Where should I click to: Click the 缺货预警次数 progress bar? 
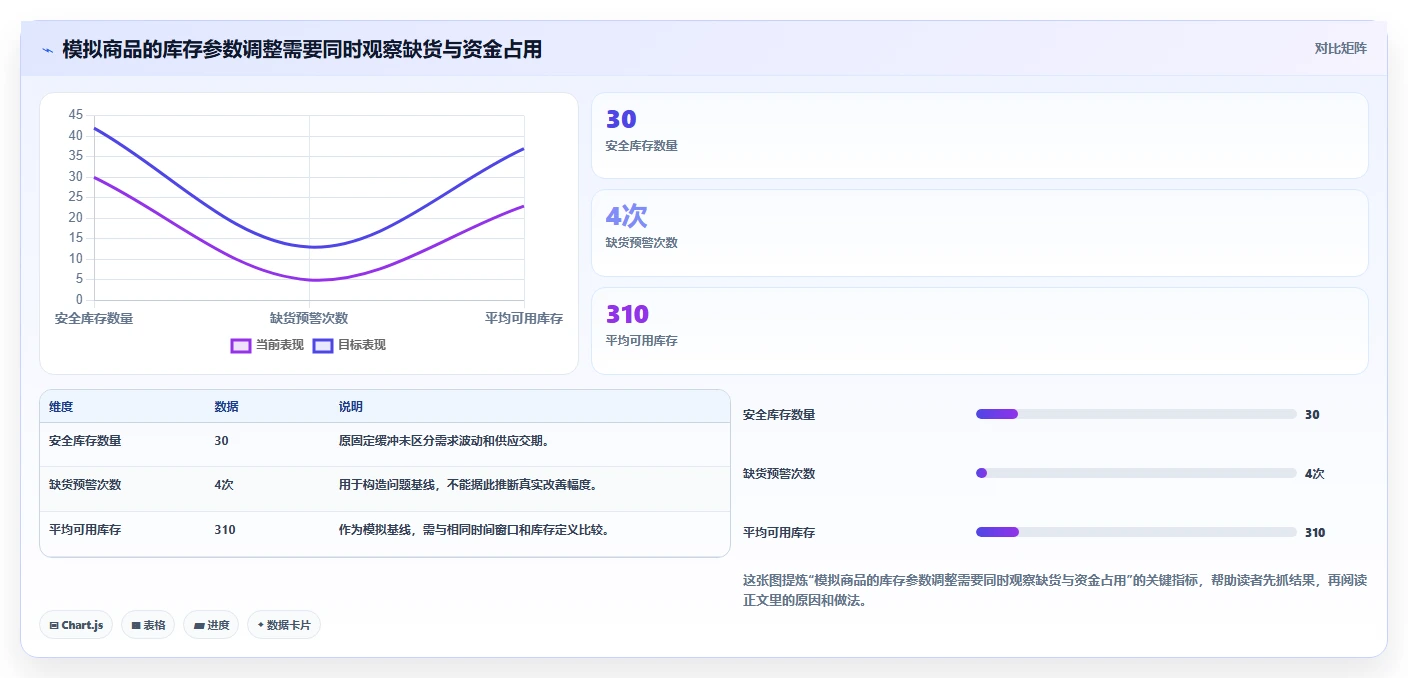pos(1136,473)
